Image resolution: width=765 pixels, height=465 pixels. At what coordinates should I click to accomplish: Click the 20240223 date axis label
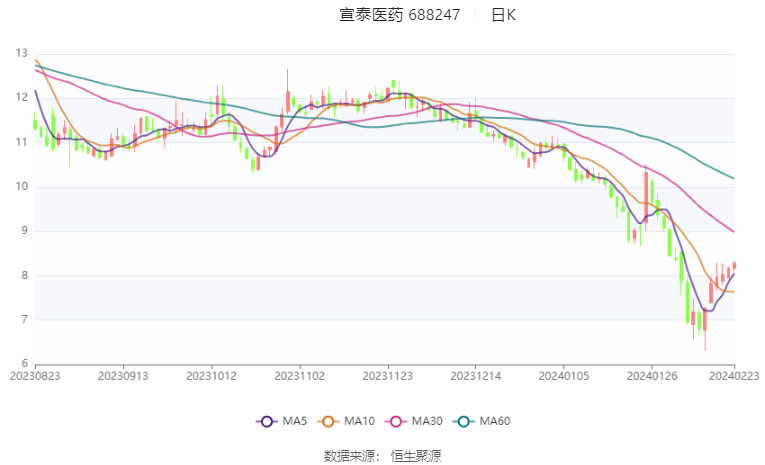(x=734, y=376)
